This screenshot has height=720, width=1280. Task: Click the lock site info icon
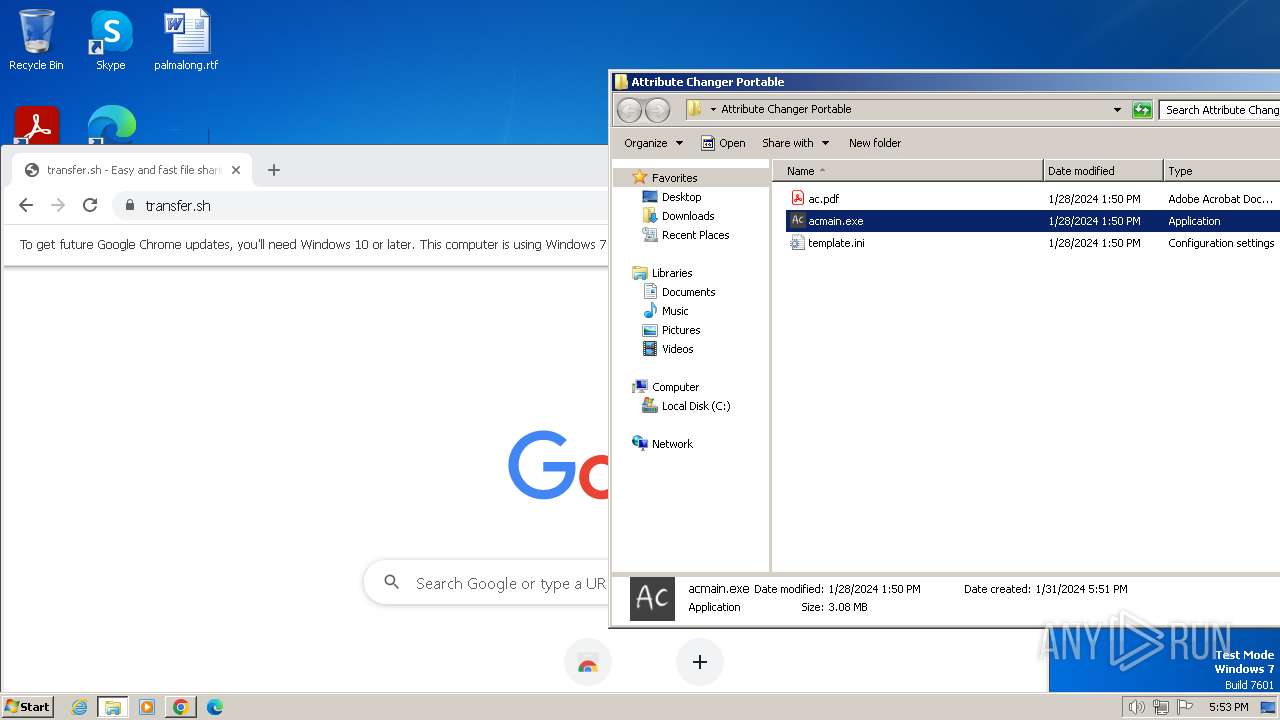[x=129, y=205]
